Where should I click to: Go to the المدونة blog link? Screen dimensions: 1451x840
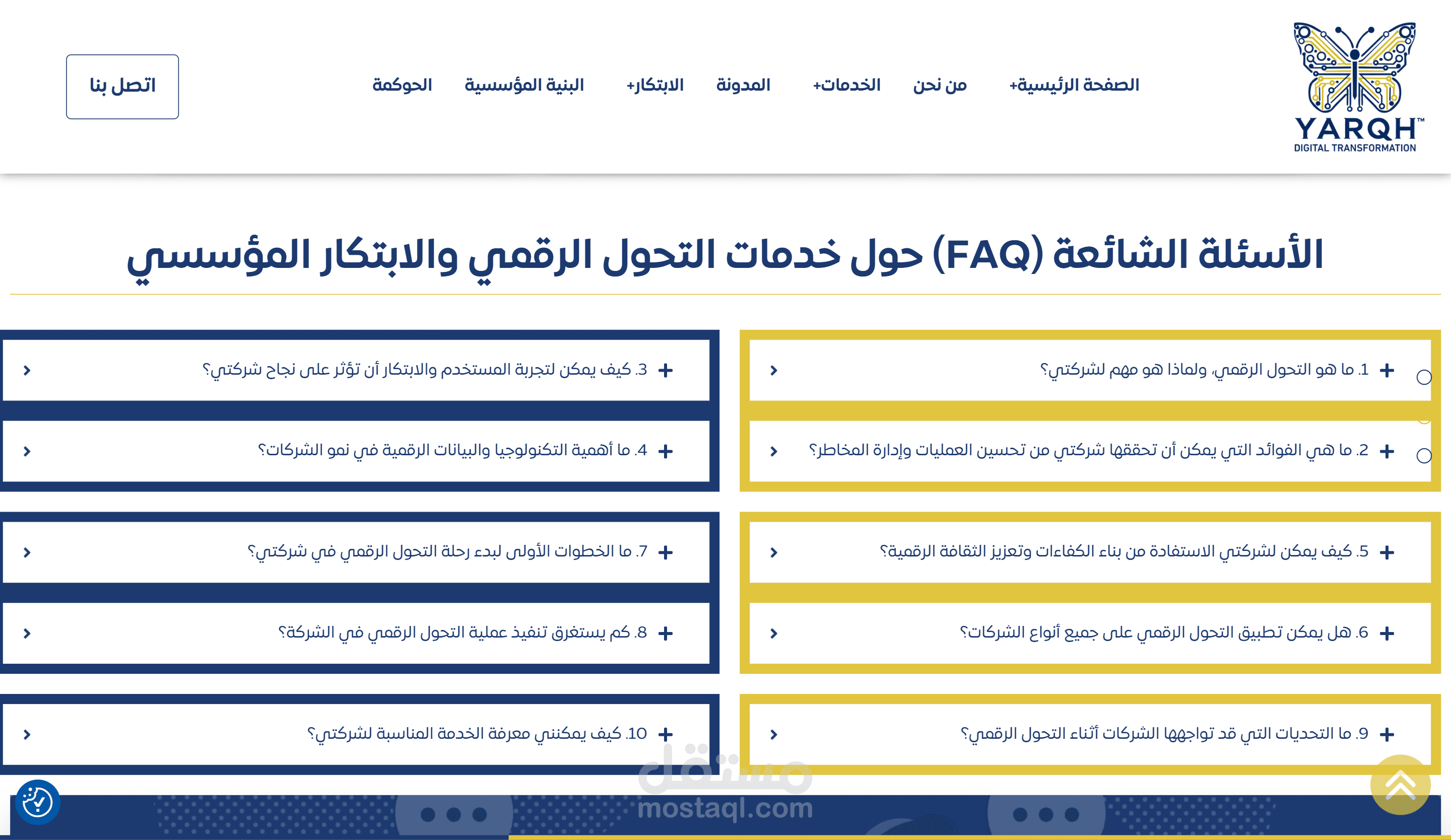[743, 85]
